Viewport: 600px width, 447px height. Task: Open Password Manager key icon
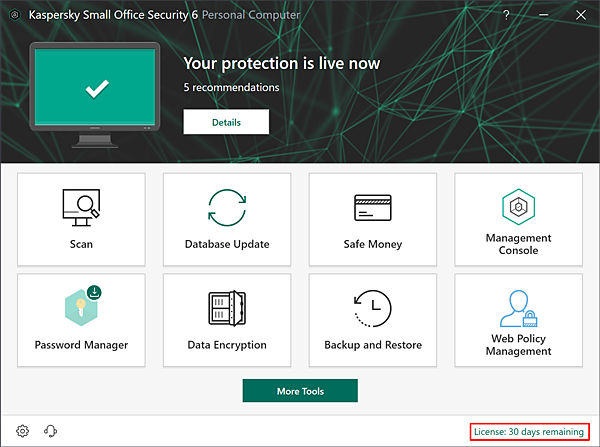[81, 307]
